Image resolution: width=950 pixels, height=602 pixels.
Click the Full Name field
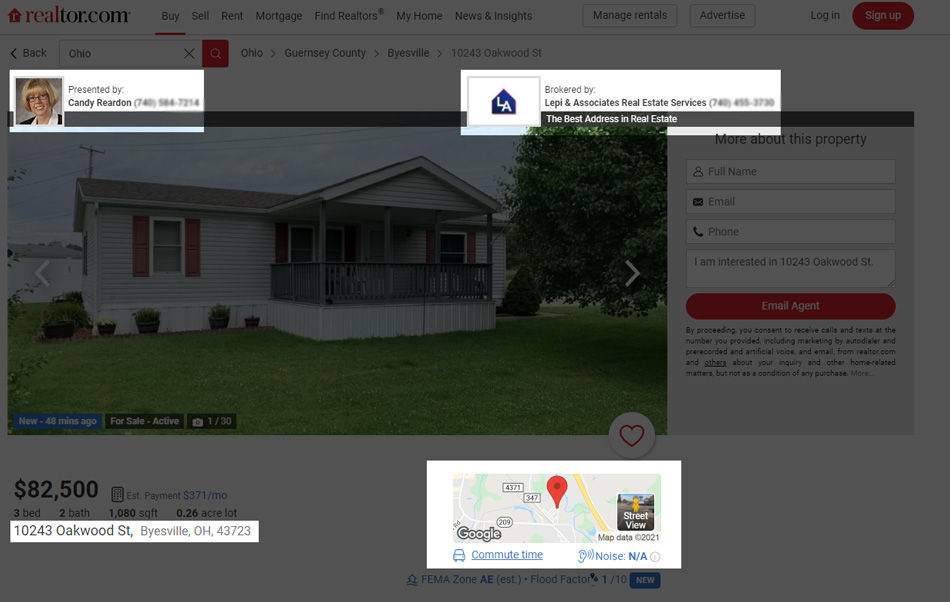[x=791, y=171]
